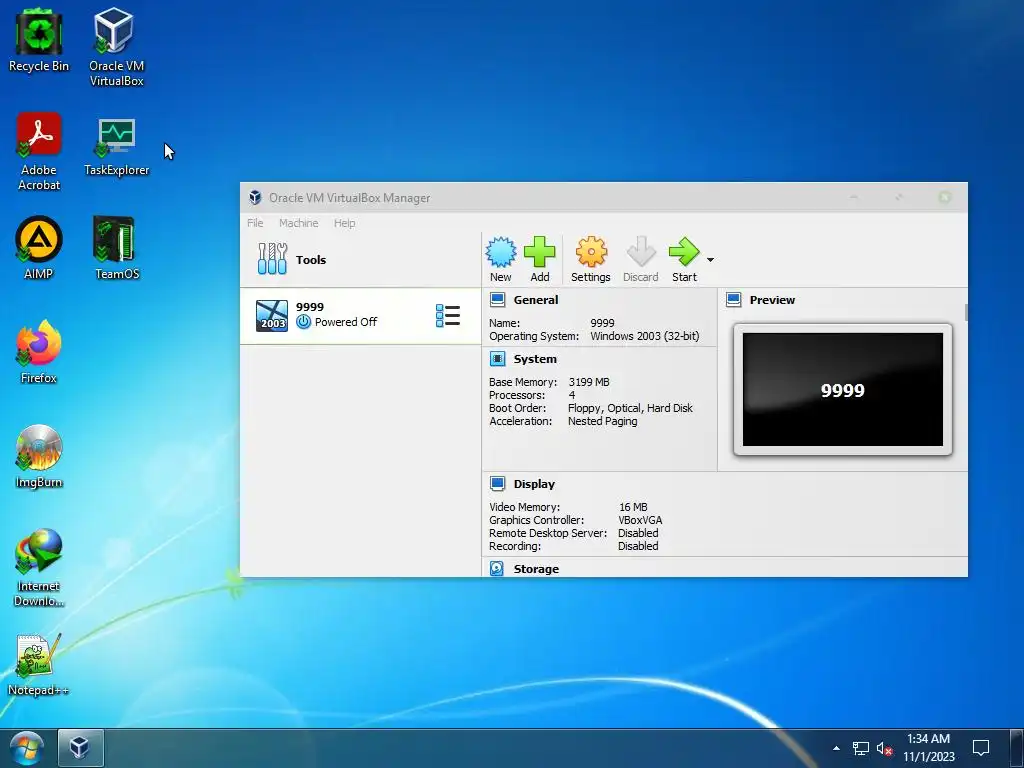Click the Windows 2003 (32-bit) value
The height and width of the screenshot is (768, 1024).
[x=645, y=336]
